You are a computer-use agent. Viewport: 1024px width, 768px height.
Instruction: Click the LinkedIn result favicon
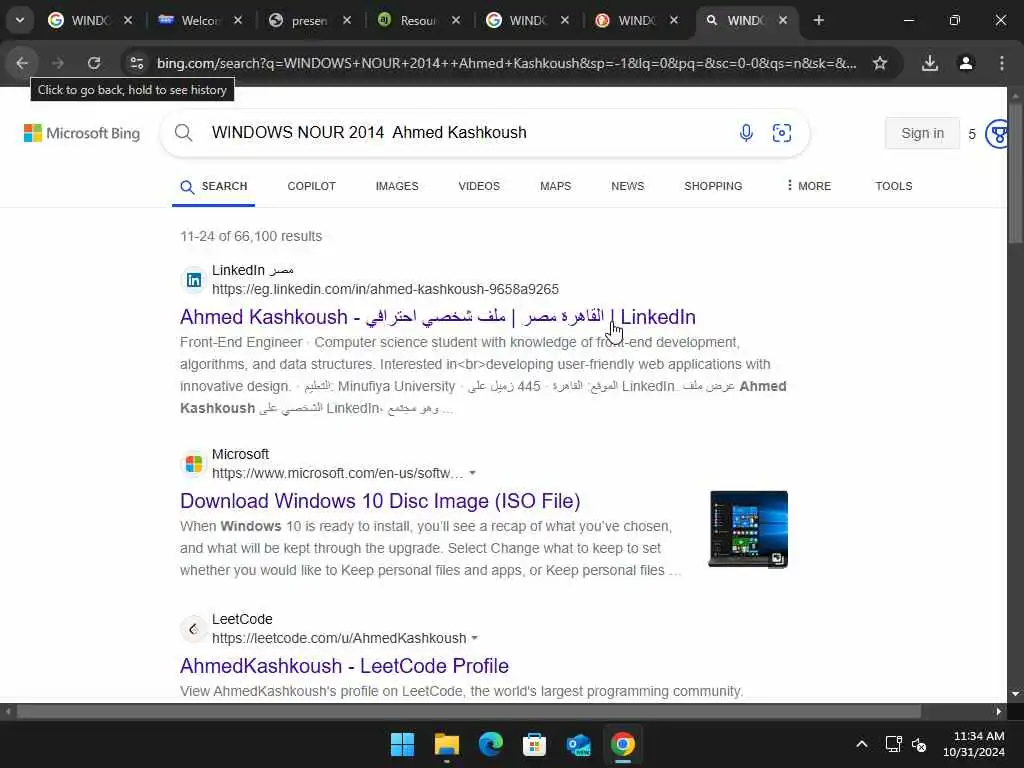click(193, 280)
